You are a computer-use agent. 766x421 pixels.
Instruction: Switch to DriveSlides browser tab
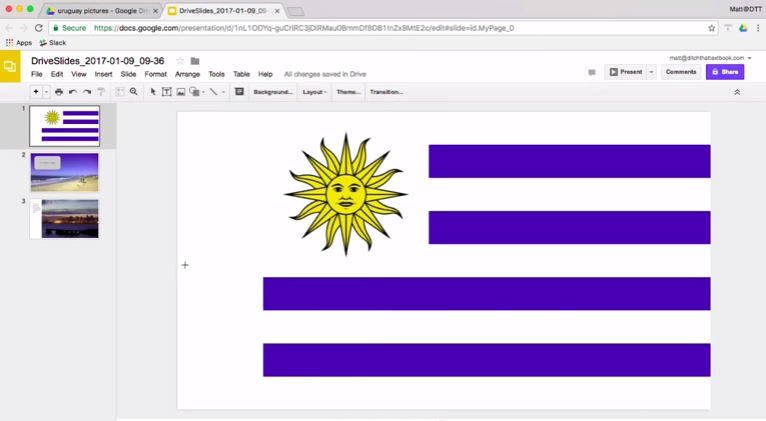224,11
